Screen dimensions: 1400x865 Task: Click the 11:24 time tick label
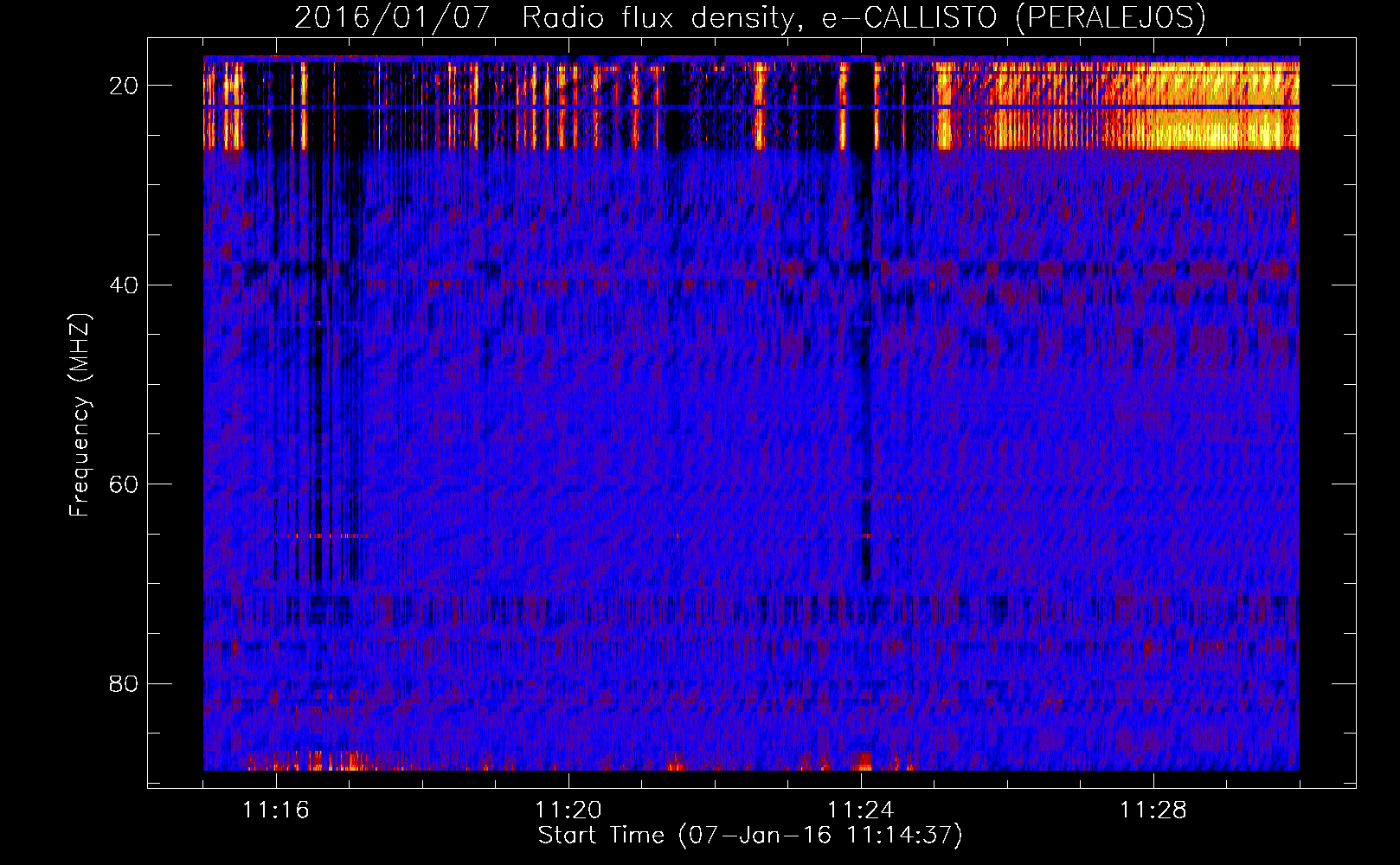[861, 810]
